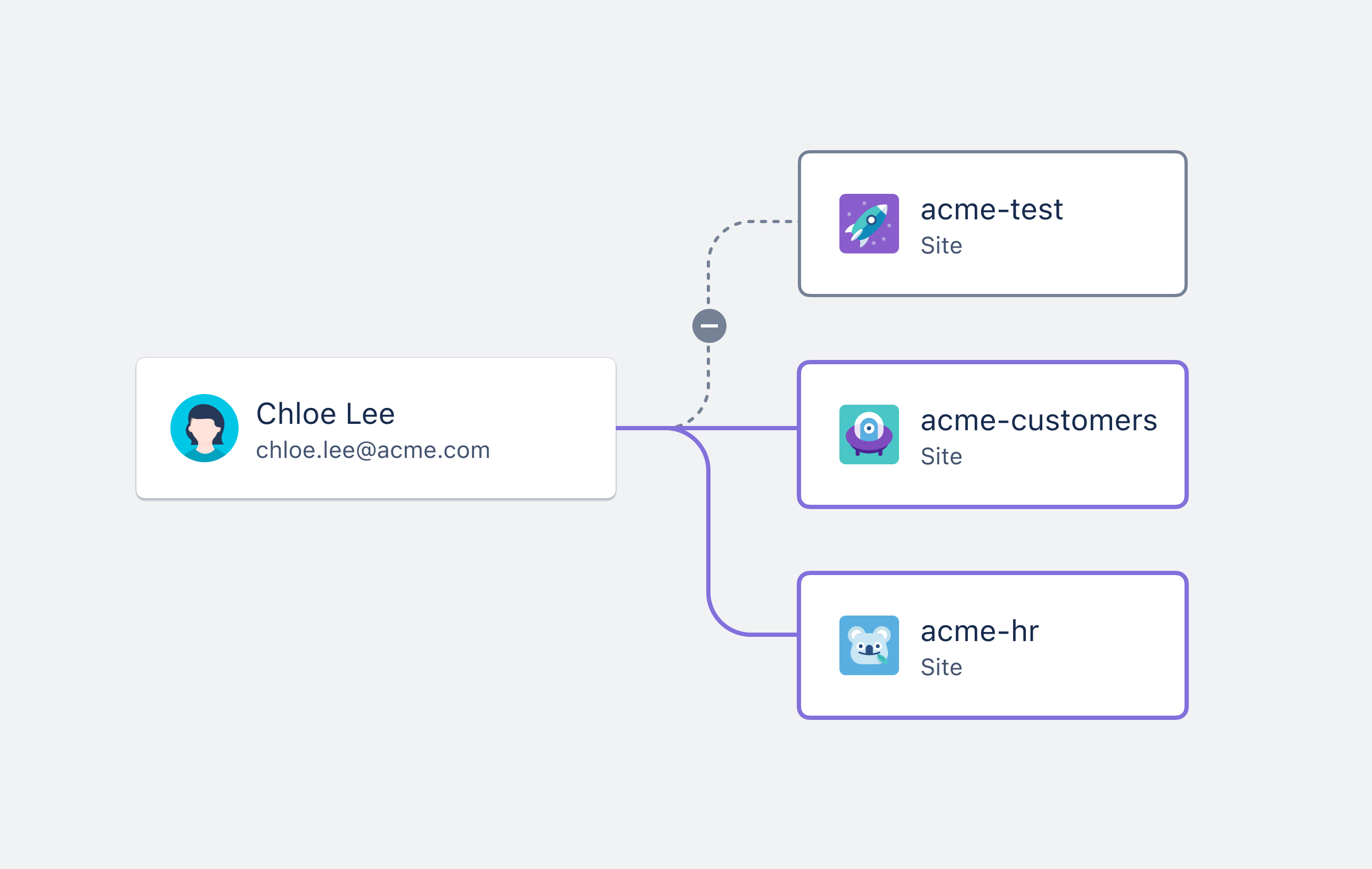Viewport: 1372px width, 869px height.
Task: Click the "acme-customers" site name
Action: 1039,421
